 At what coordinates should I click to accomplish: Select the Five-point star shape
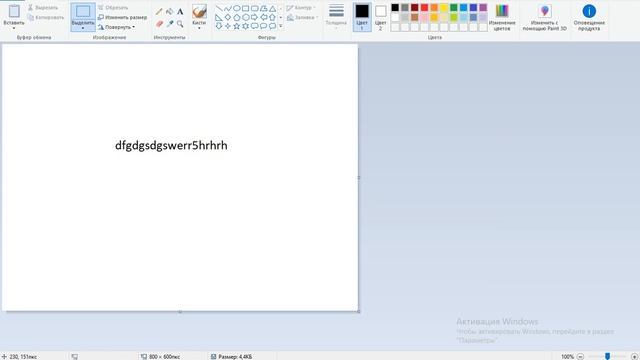pos(237,26)
